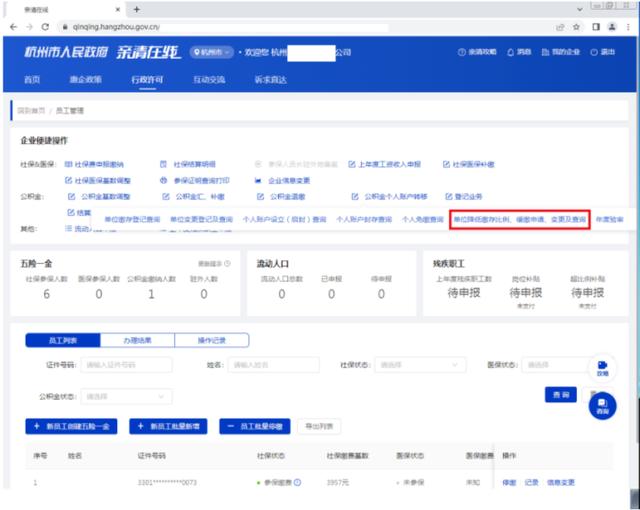Click the address bar URL qinqing.hangzhou.gov.cn
This screenshot has height=510, width=640.
[x=116, y=27]
